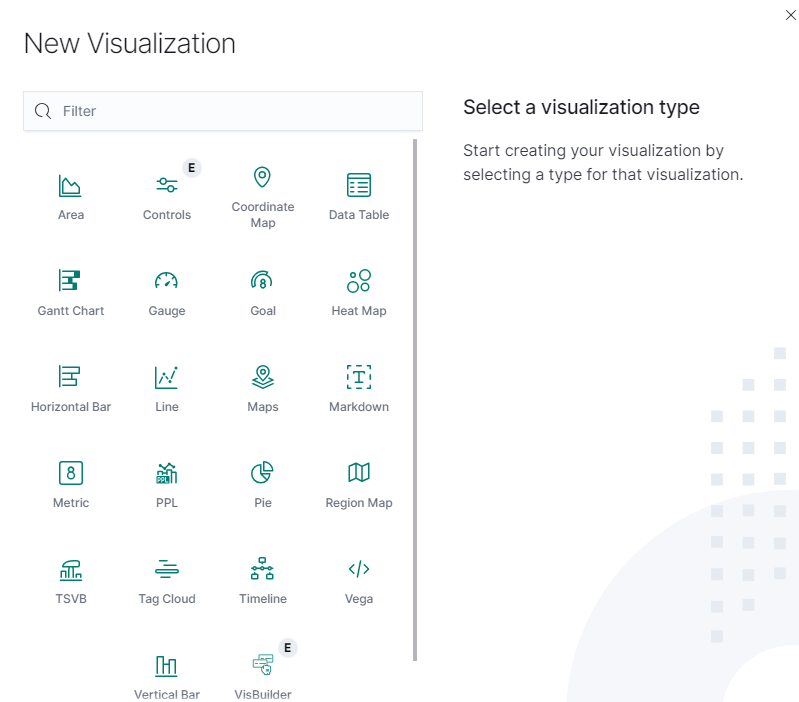Pick the Coordinate Map visualization
The width and height of the screenshot is (799, 702).
[262, 197]
